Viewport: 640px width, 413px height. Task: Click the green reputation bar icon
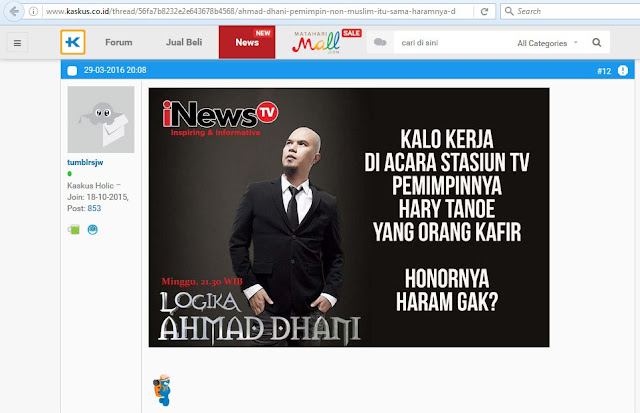pyautogui.click(x=74, y=230)
